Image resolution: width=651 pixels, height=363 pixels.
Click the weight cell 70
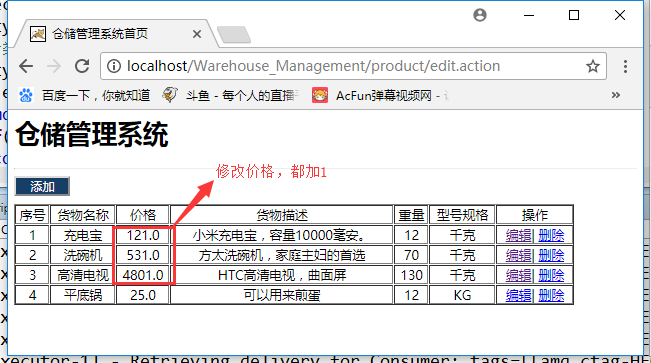tap(411, 255)
